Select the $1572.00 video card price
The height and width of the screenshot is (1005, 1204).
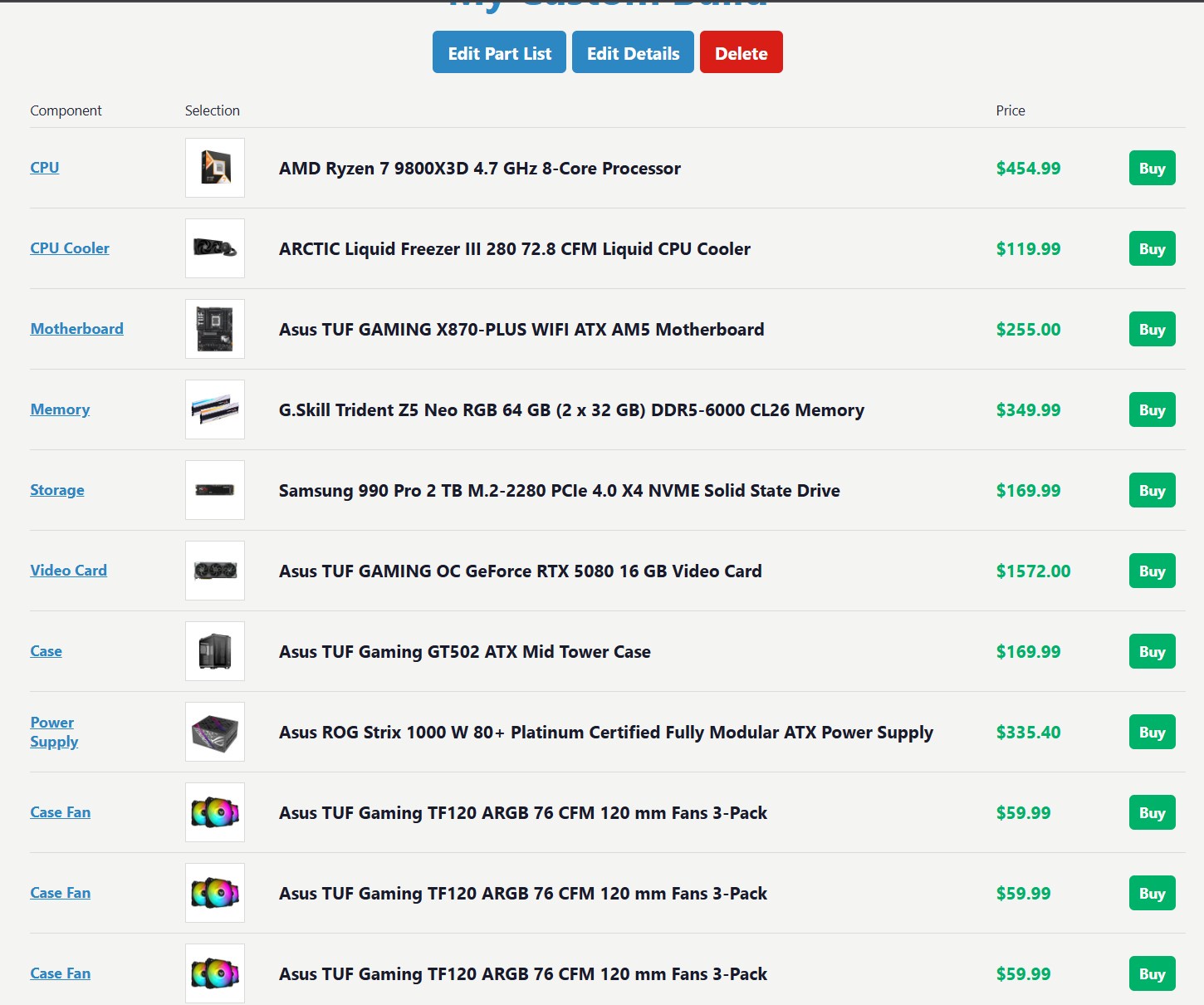tap(1034, 571)
